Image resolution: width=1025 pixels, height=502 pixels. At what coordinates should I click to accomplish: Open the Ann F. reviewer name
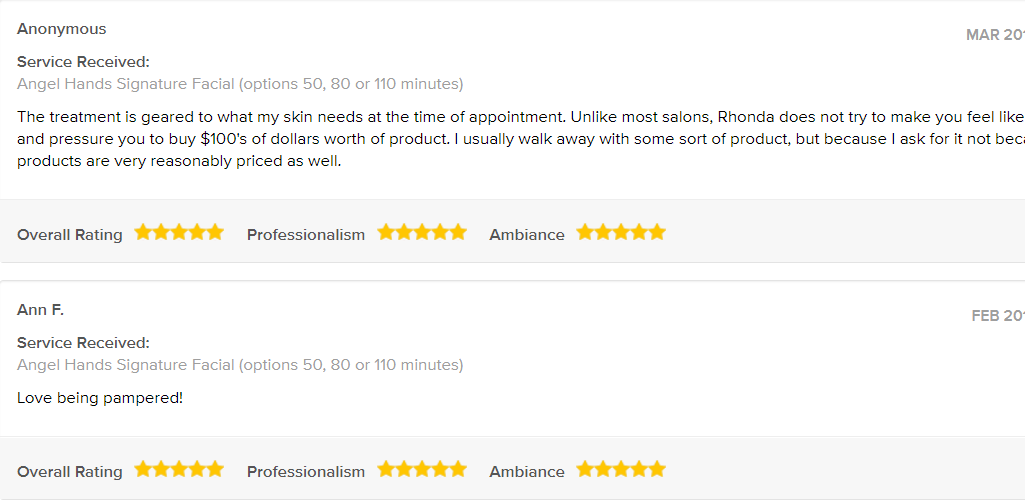[41, 310]
